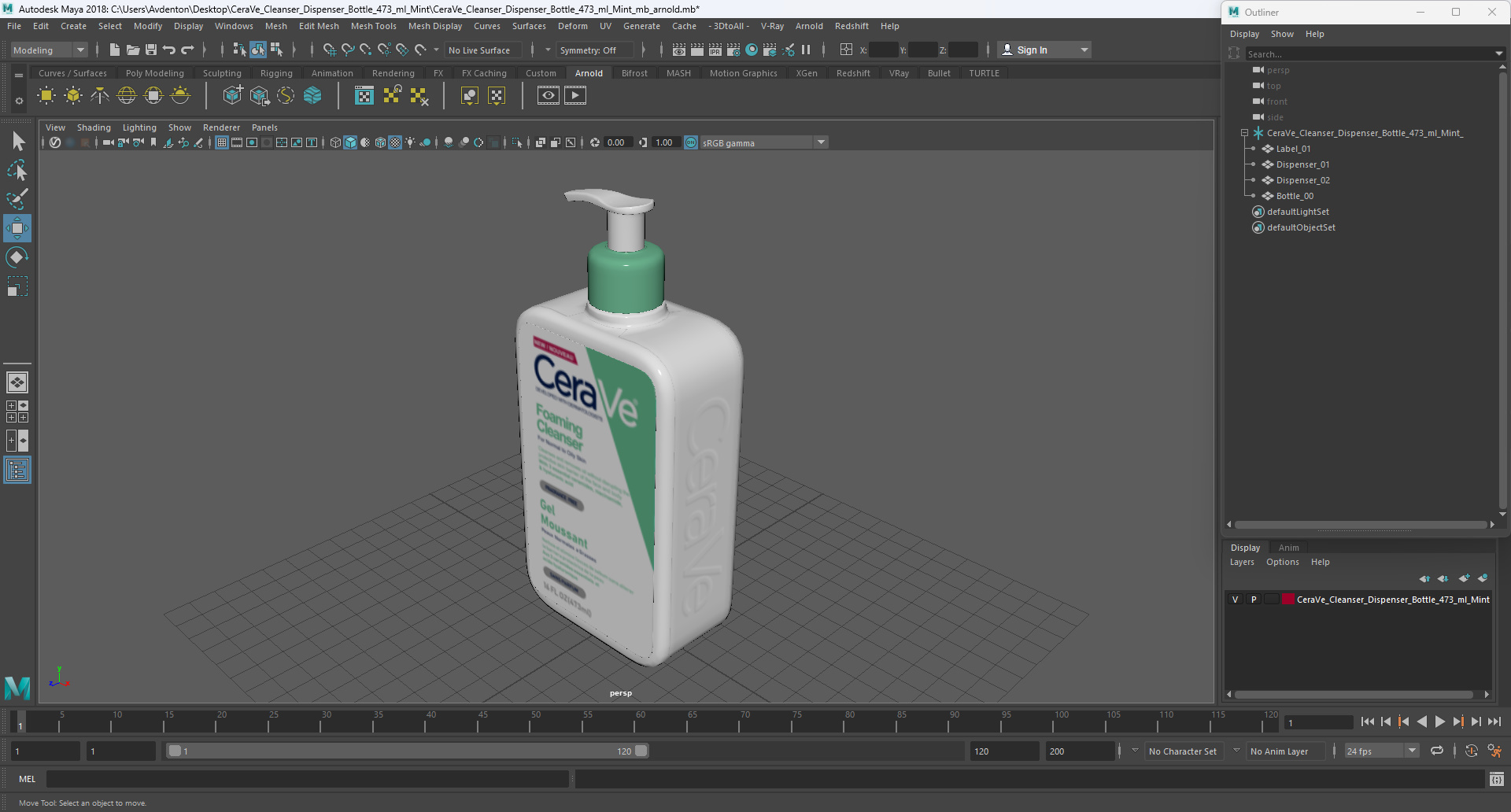Open the No Anim Layer dropdown arrow
Viewport: 1511px width, 812px height.
1236,751
